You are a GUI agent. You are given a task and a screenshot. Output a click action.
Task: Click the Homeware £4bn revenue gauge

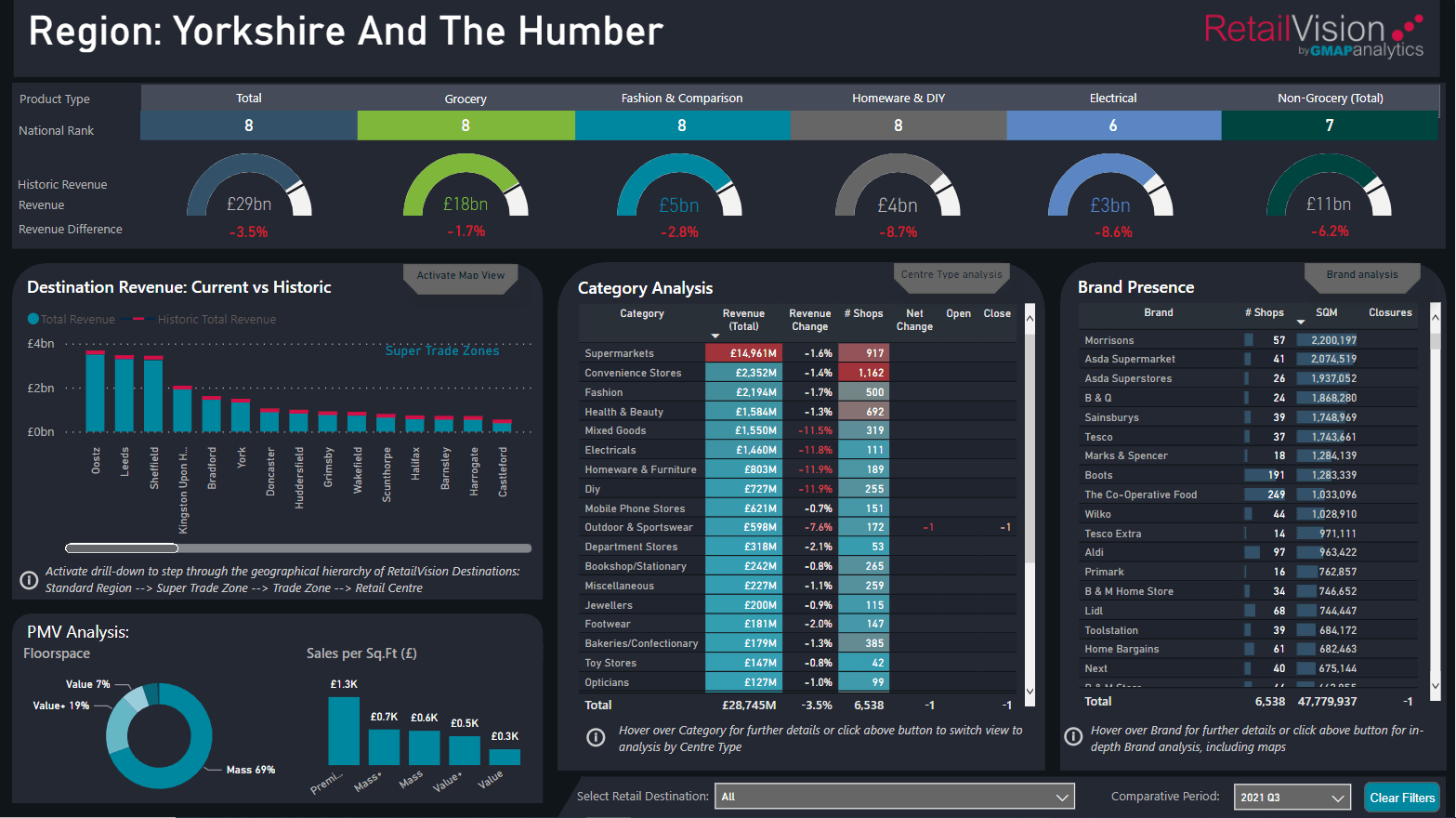(898, 186)
